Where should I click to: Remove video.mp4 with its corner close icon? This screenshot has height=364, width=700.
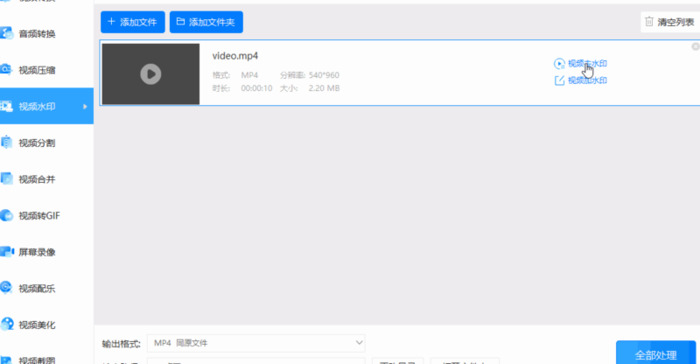(x=696, y=46)
